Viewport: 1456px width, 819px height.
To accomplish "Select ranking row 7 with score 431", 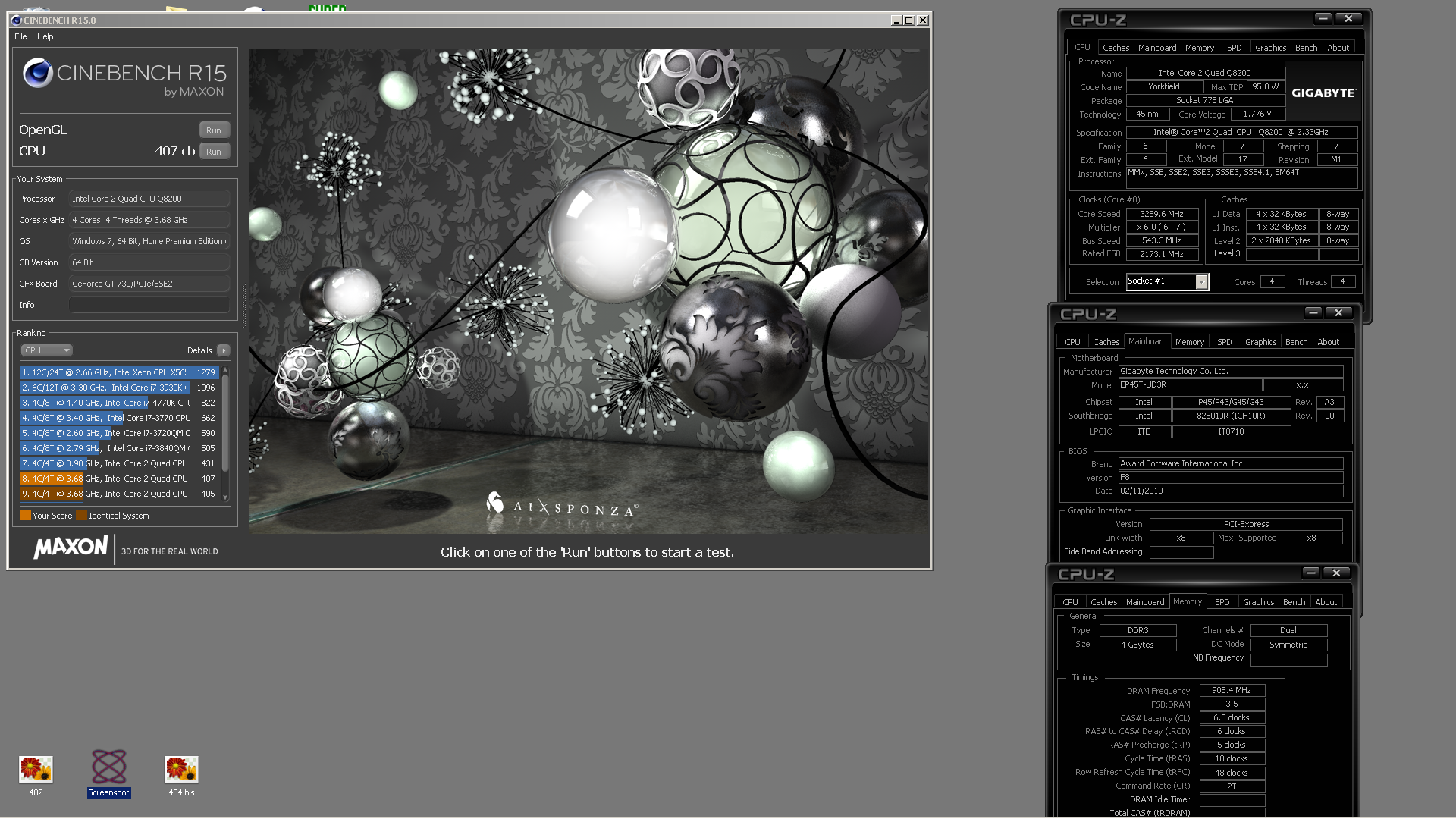I will tap(119, 463).
